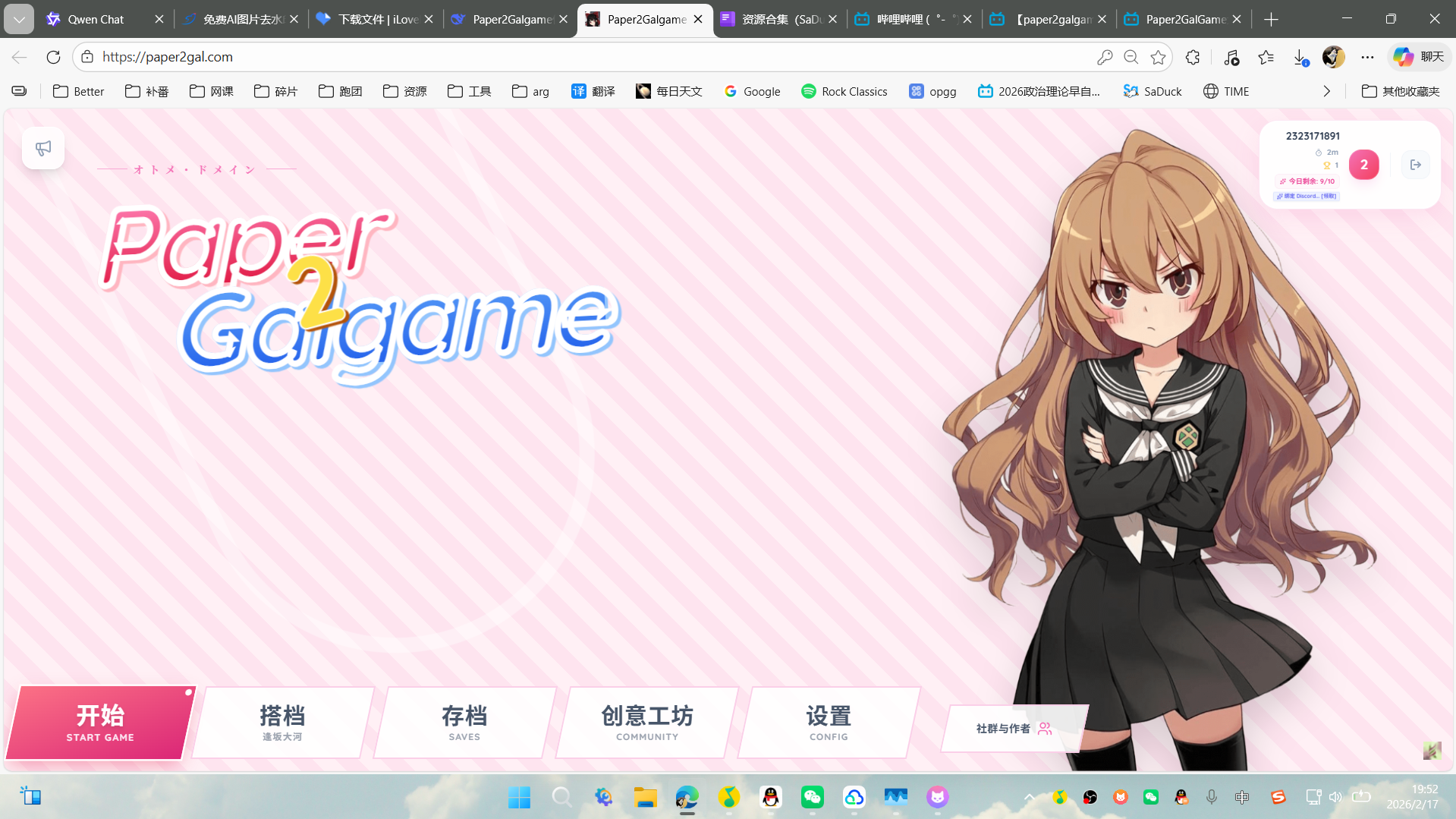The width and height of the screenshot is (1456, 819).
Task: Open the announcements megaphone icon
Action: pos(43,148)
